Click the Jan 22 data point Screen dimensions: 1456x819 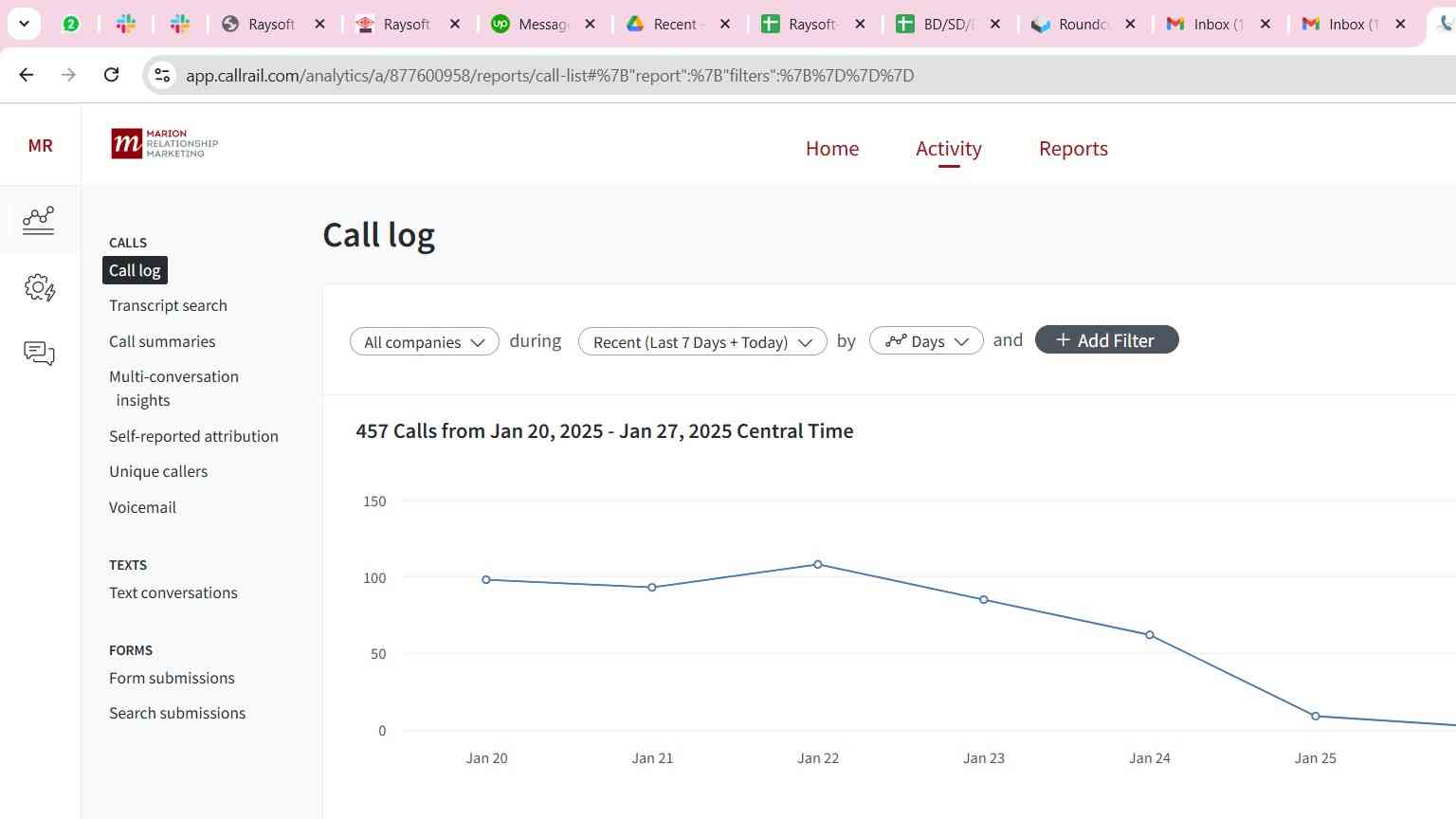818,565
